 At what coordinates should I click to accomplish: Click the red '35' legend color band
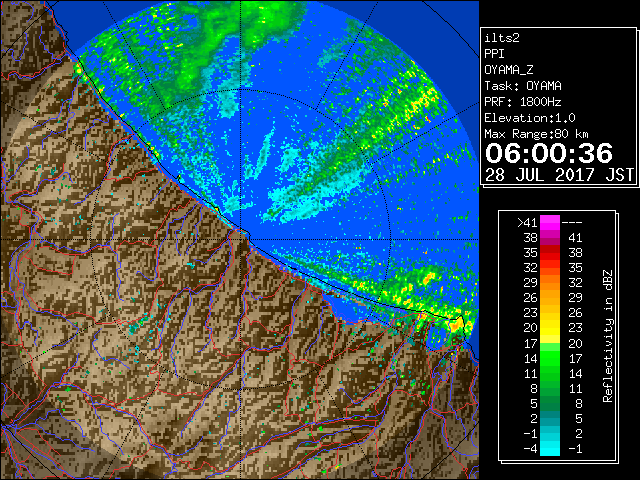[550, 253]
